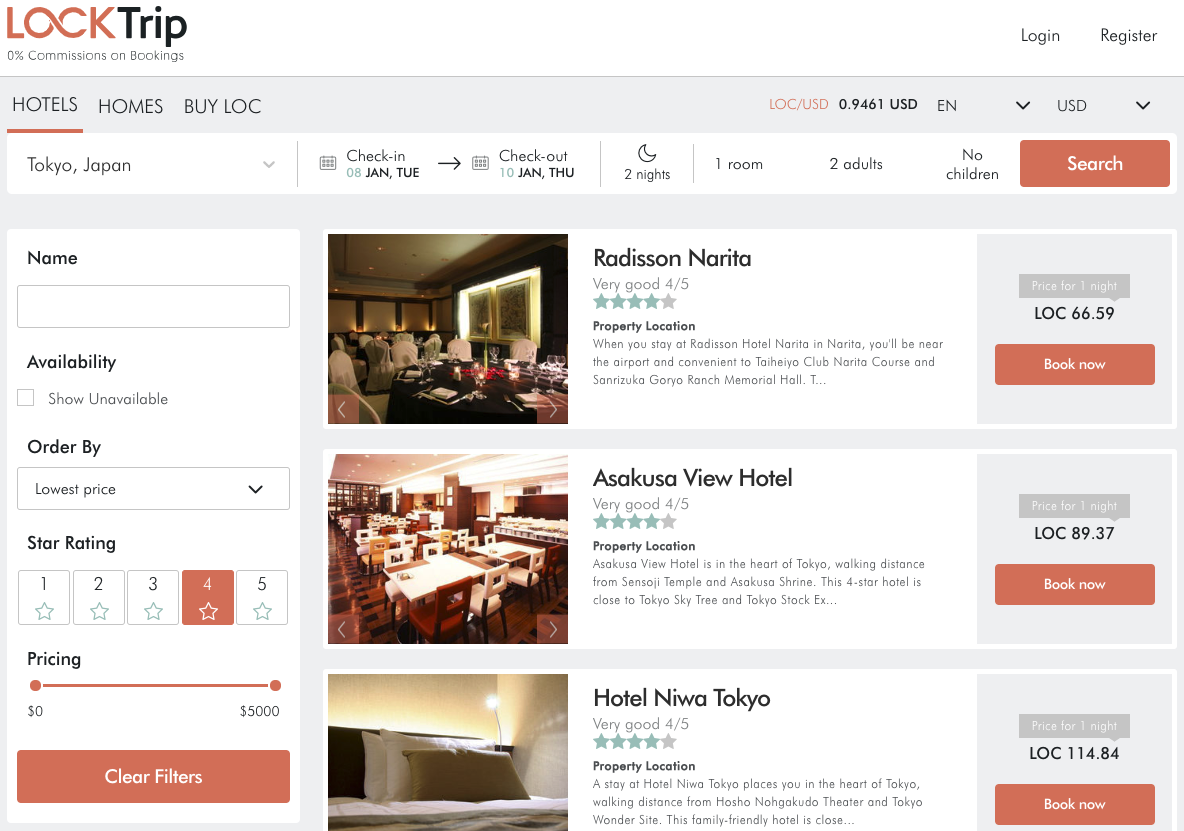
Task: Open the Asakusa View Hotel title
Action: [x=692, y=478]
